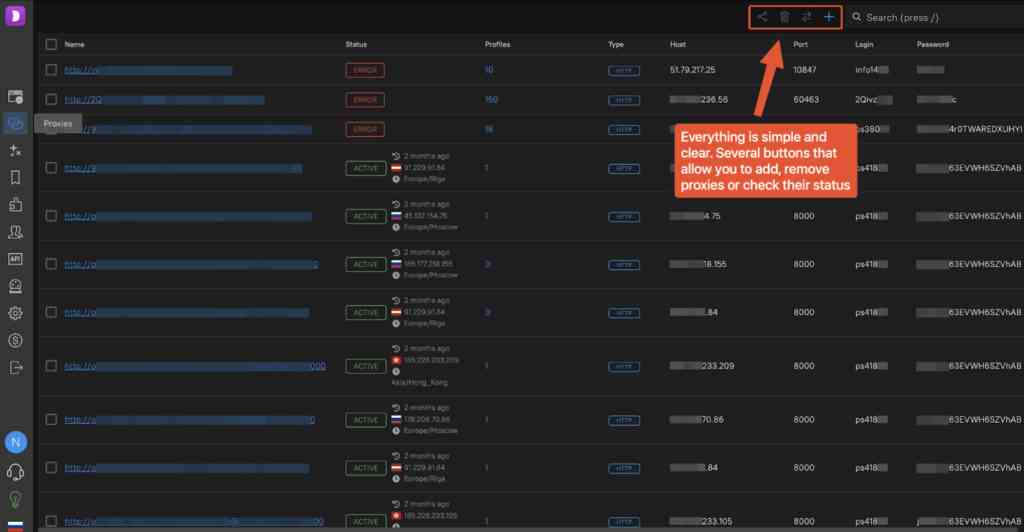Click the plus icon to add proxy
Viewport: 1024px width, 532px height.
(829, 17)
